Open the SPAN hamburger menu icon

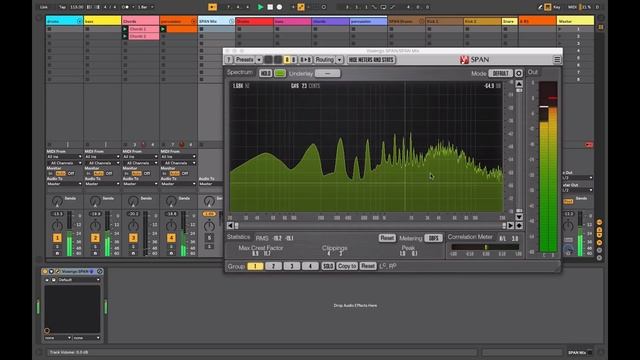[x=557, y=60]
